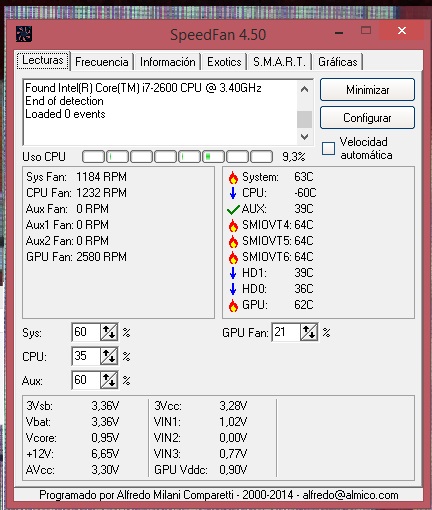Click the first CPU usage core bar

93,156
